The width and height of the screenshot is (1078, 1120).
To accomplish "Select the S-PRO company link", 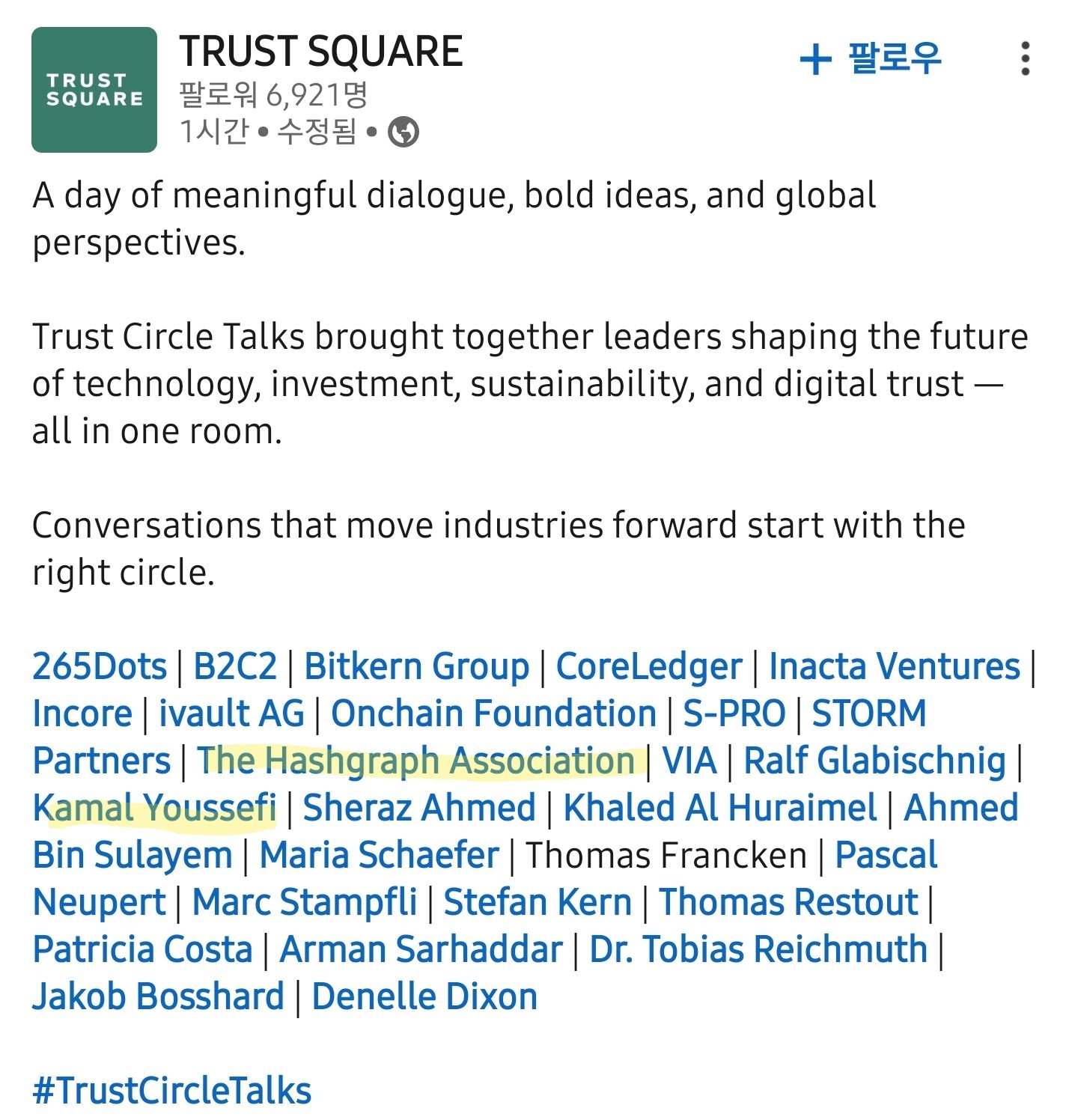I will 734,713.
